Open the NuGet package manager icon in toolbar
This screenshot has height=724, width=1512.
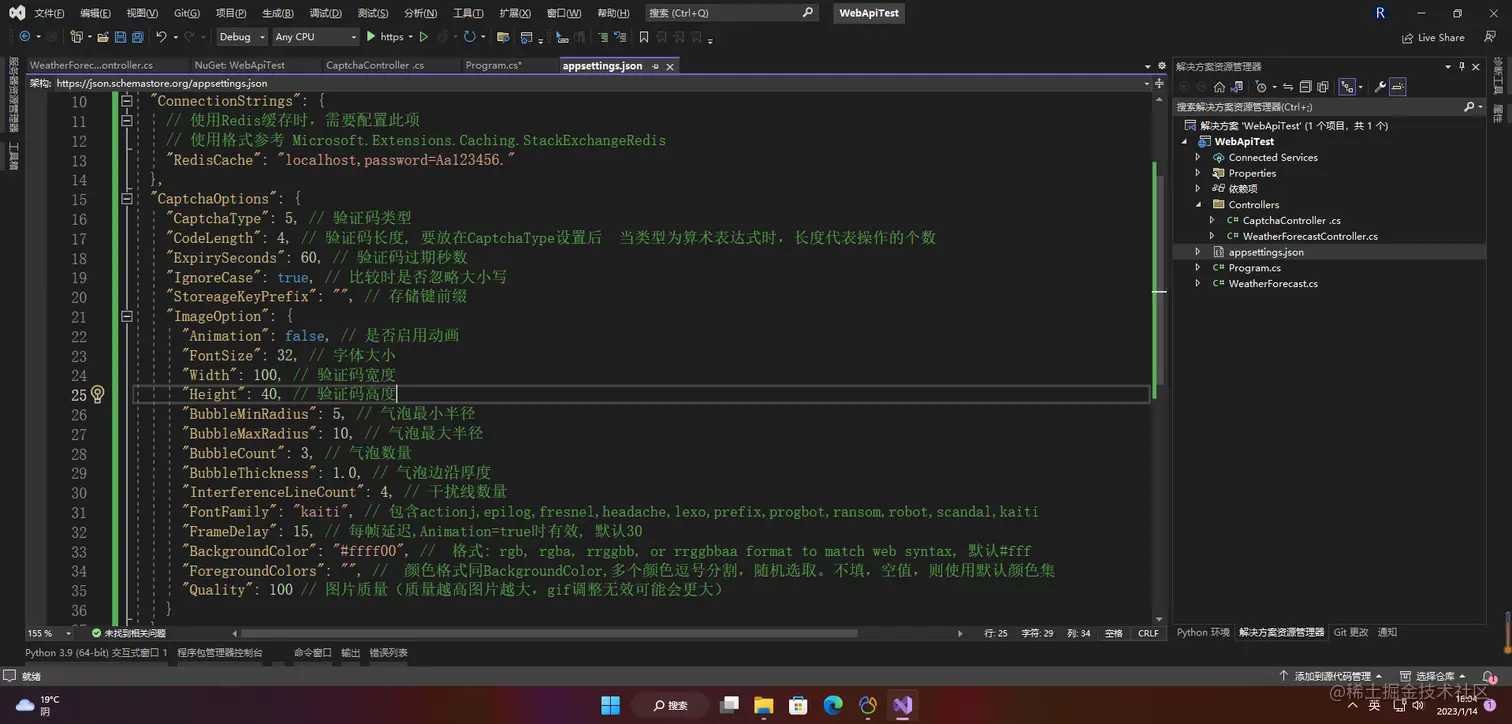pos(501,37)
